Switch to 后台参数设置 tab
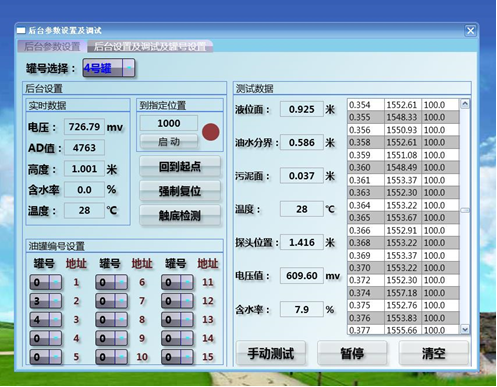 point(52,46)
